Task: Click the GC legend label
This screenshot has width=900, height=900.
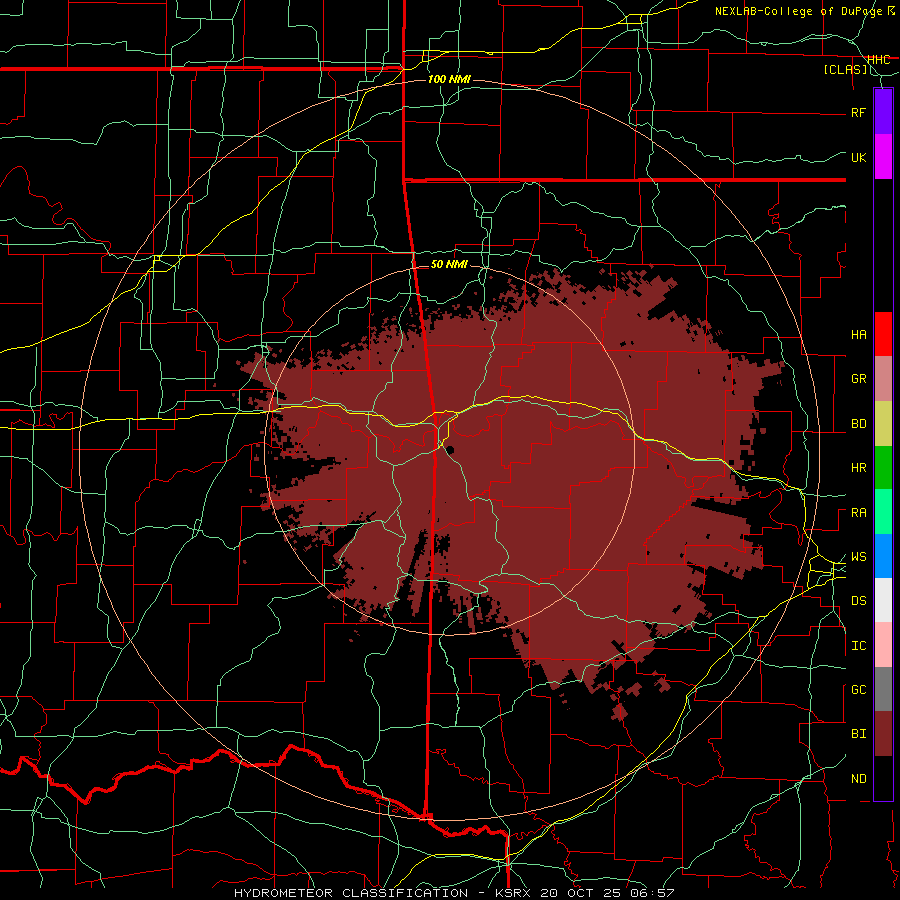Action: pos(858,690)
